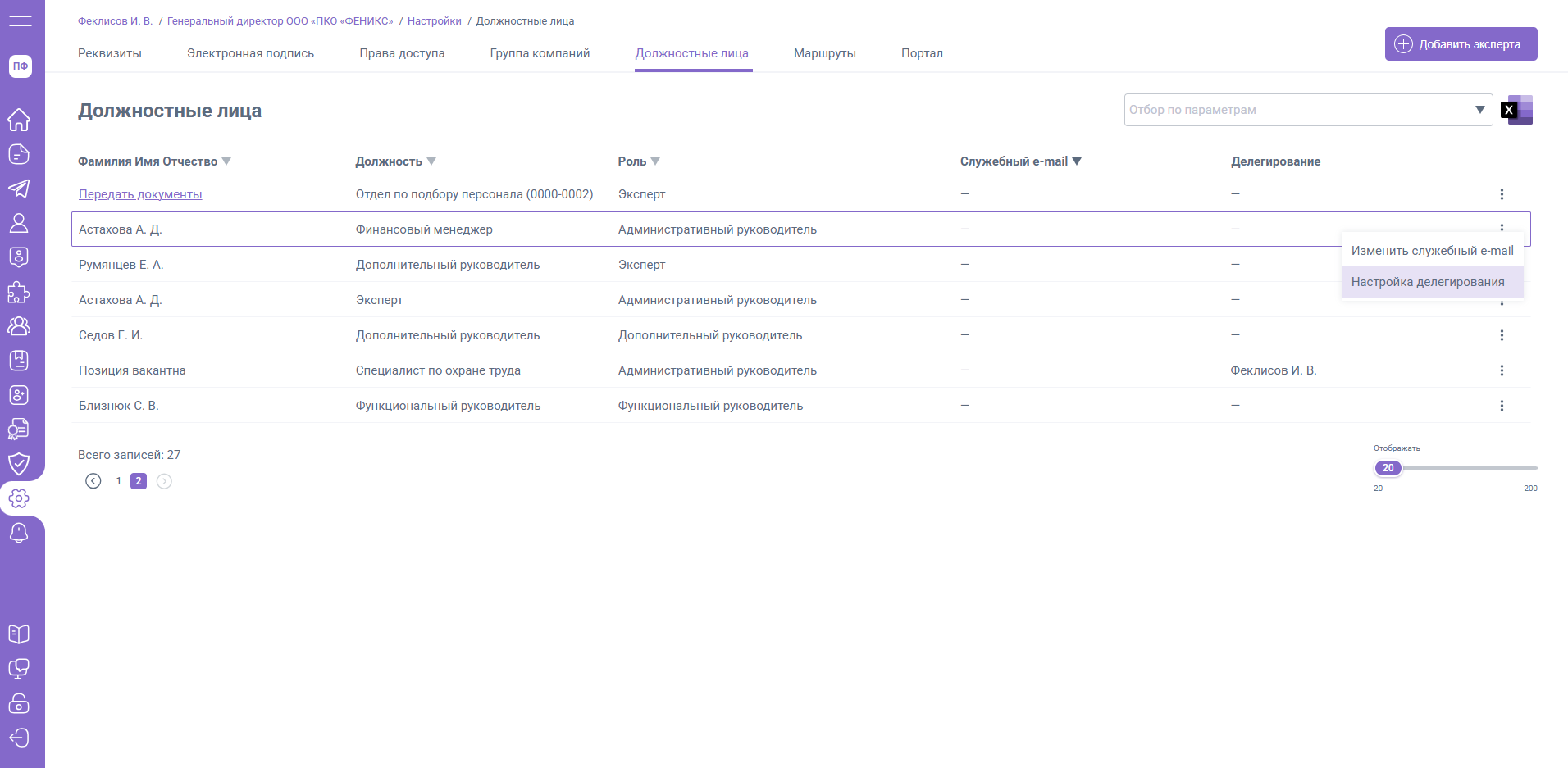Choose Настройка делегирования in context menu

click(x=1433, y=282)
